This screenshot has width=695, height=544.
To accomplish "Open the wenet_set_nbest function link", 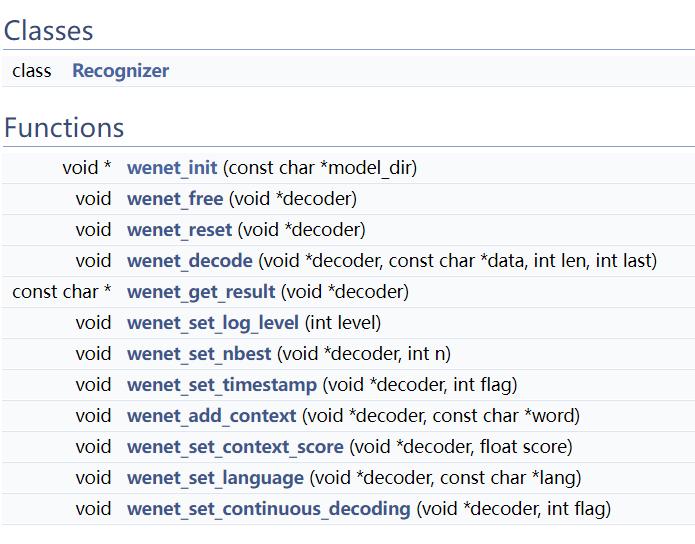I will point(199,354).
